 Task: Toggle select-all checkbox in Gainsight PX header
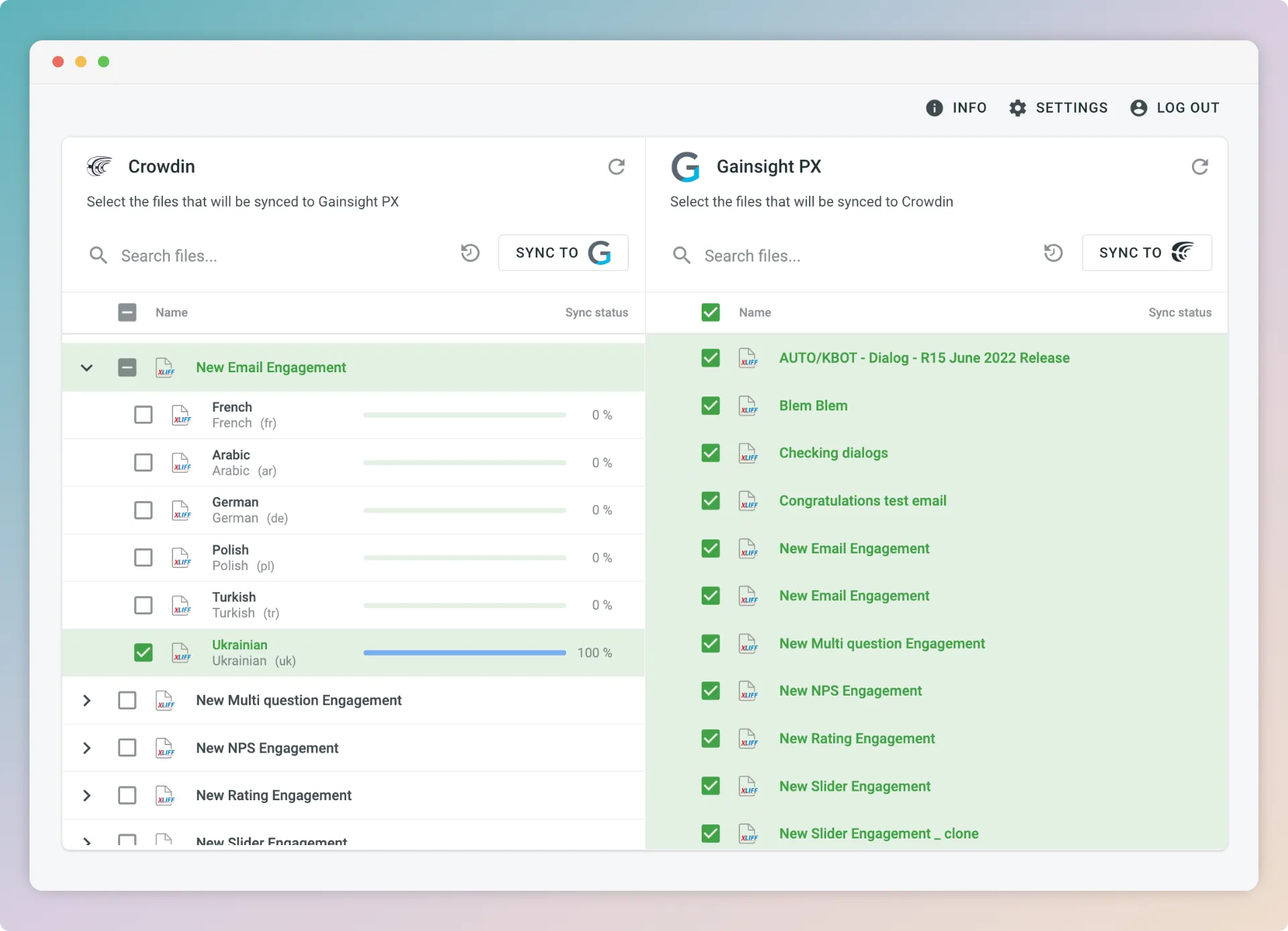710,313
